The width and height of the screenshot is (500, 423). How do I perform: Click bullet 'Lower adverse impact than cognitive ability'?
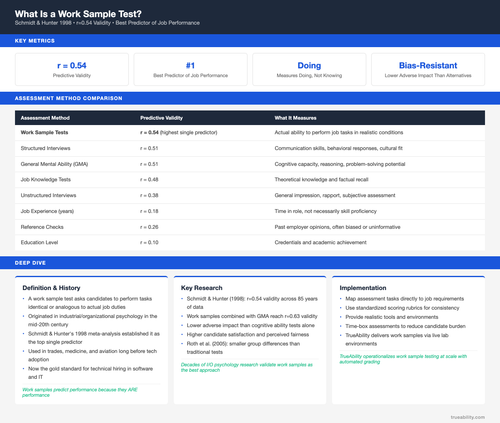[251, 325]
